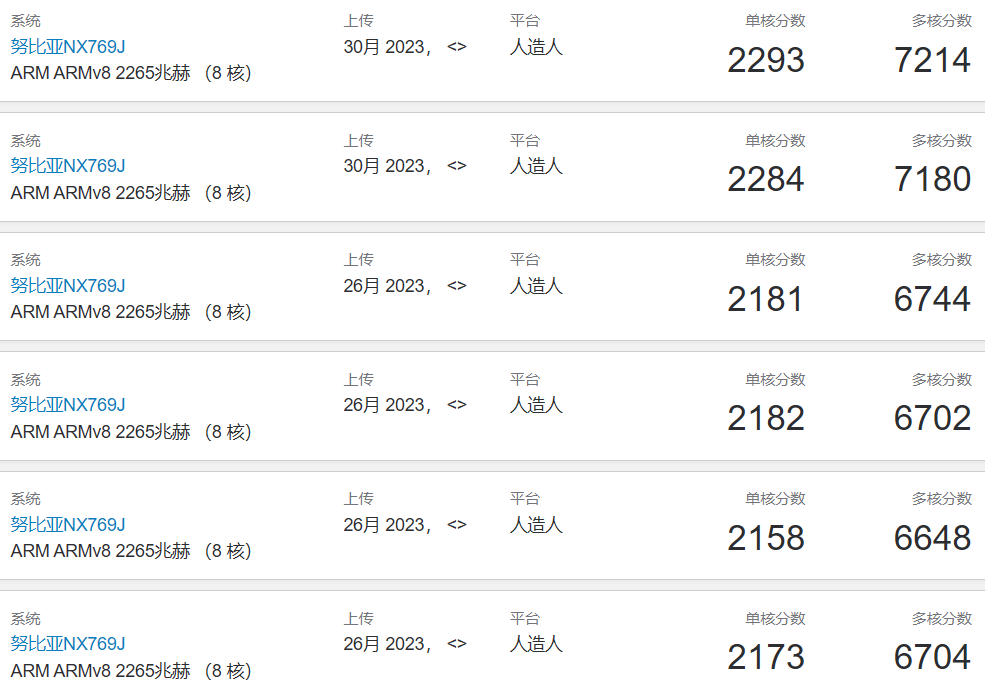The width and height of the screenshot is (985, 686).
Task: Click the 人造人 platform text in the 7214 row
Action: click(536, 47)
